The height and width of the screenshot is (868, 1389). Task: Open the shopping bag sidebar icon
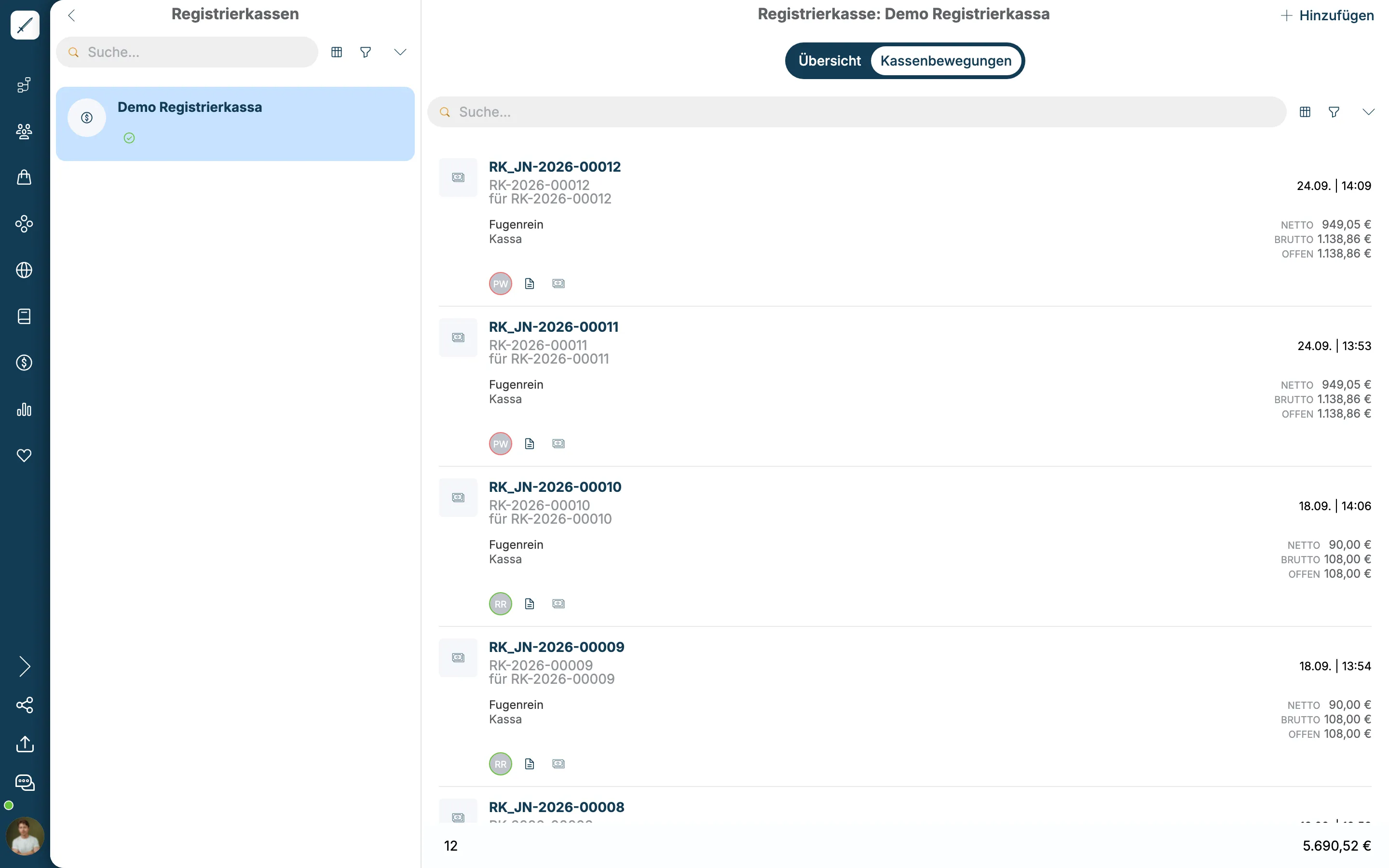pos(24,177)
